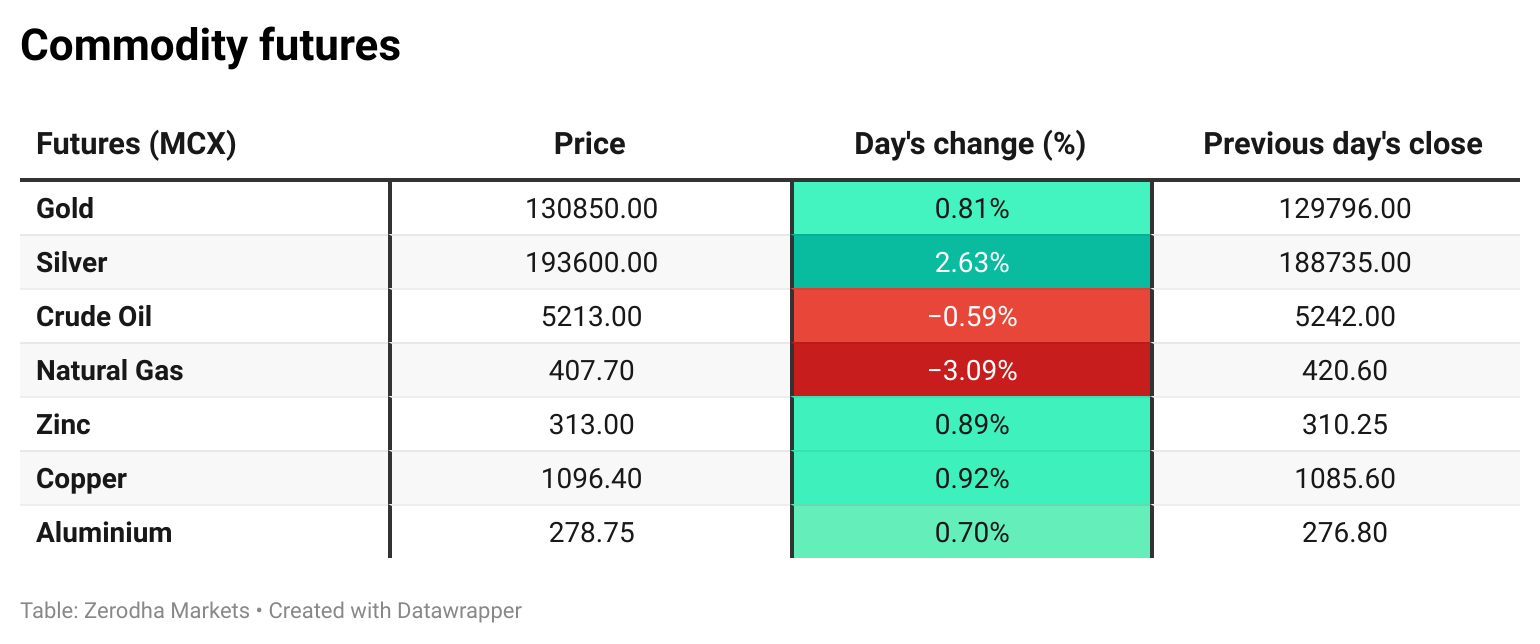Viewport: 1540px width, 644px height.
Task: Click the Copper row label
Action: tap(81, 479)
